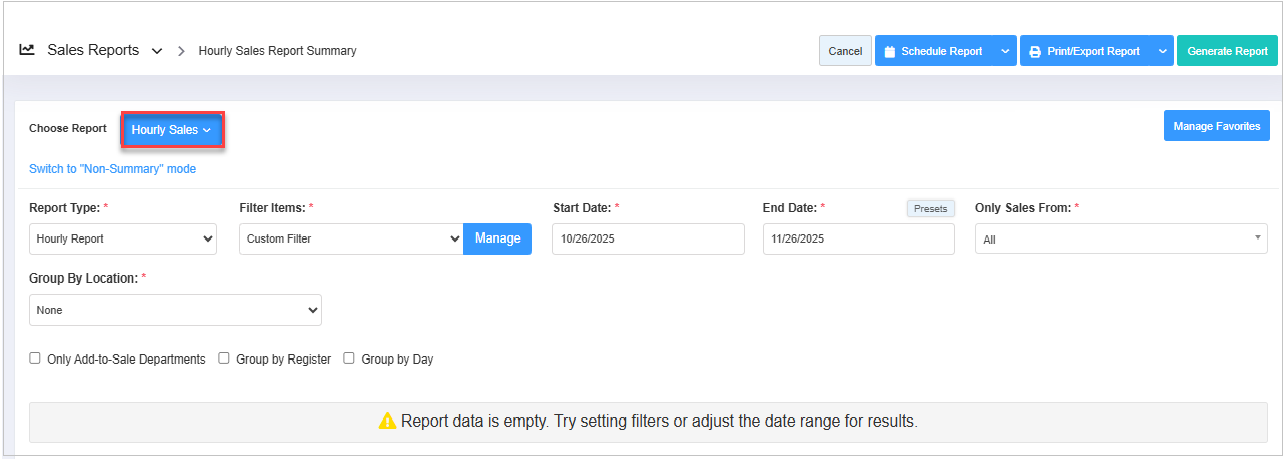Open the Group By Location dropdown

(175, 310)
